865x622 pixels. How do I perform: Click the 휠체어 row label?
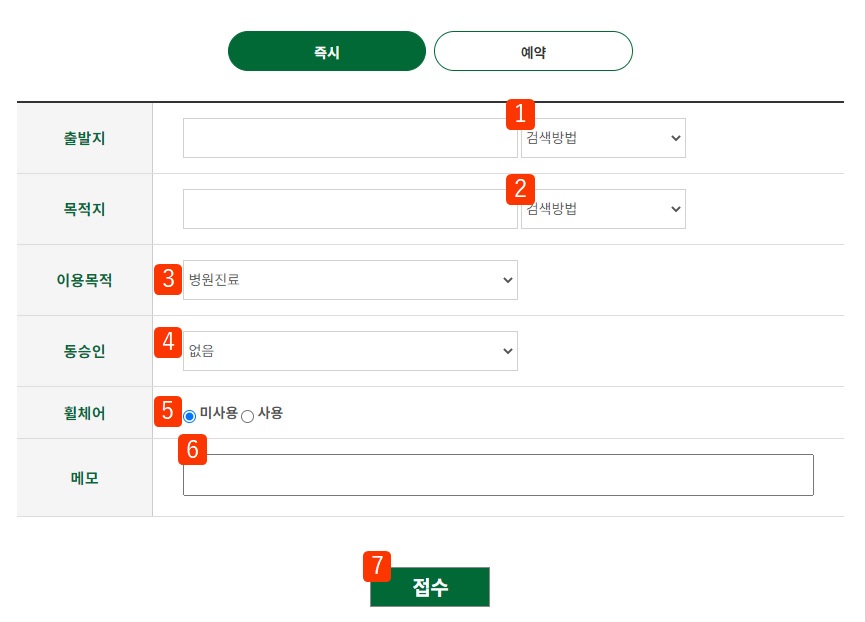pyautogui.click(x=84, y=414)
